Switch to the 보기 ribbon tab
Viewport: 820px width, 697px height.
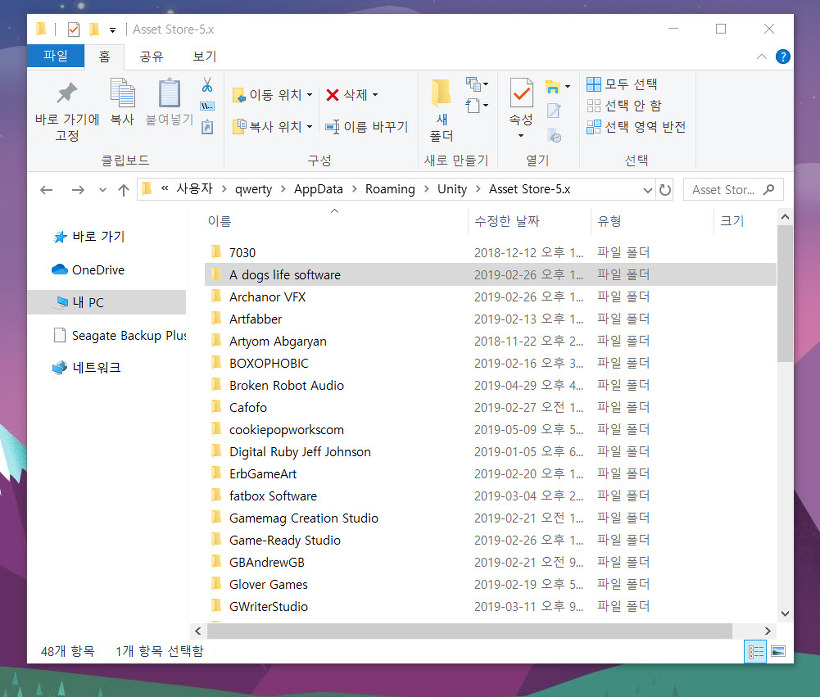pos(204,56)
